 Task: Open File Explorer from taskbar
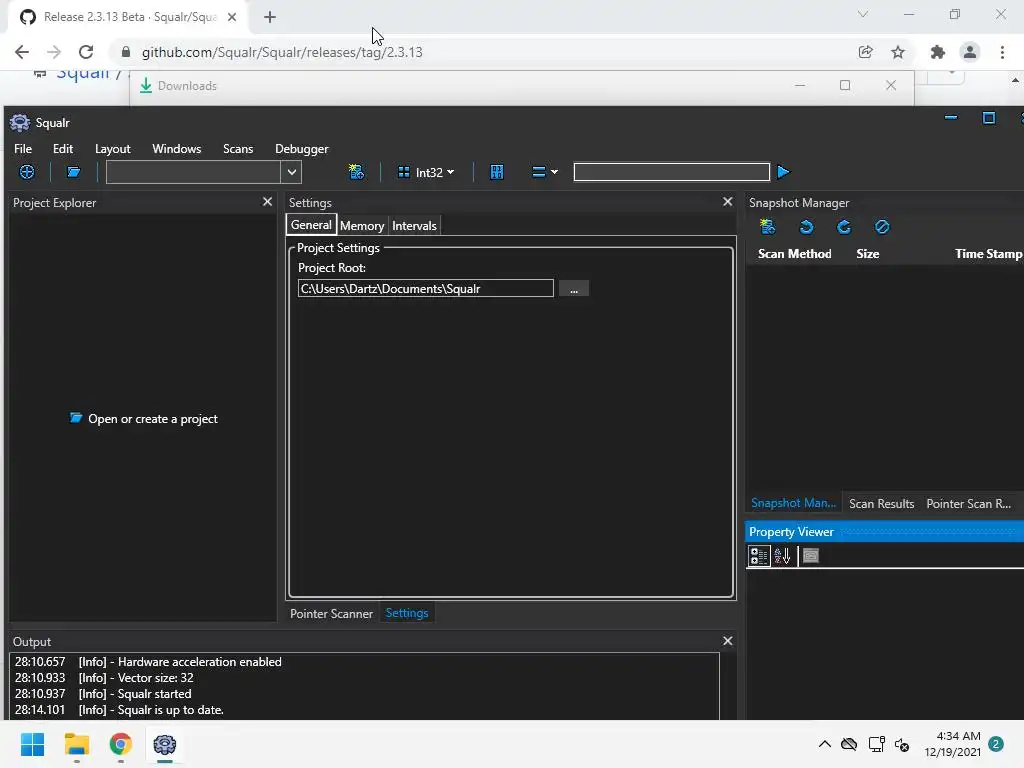(76, 744)
